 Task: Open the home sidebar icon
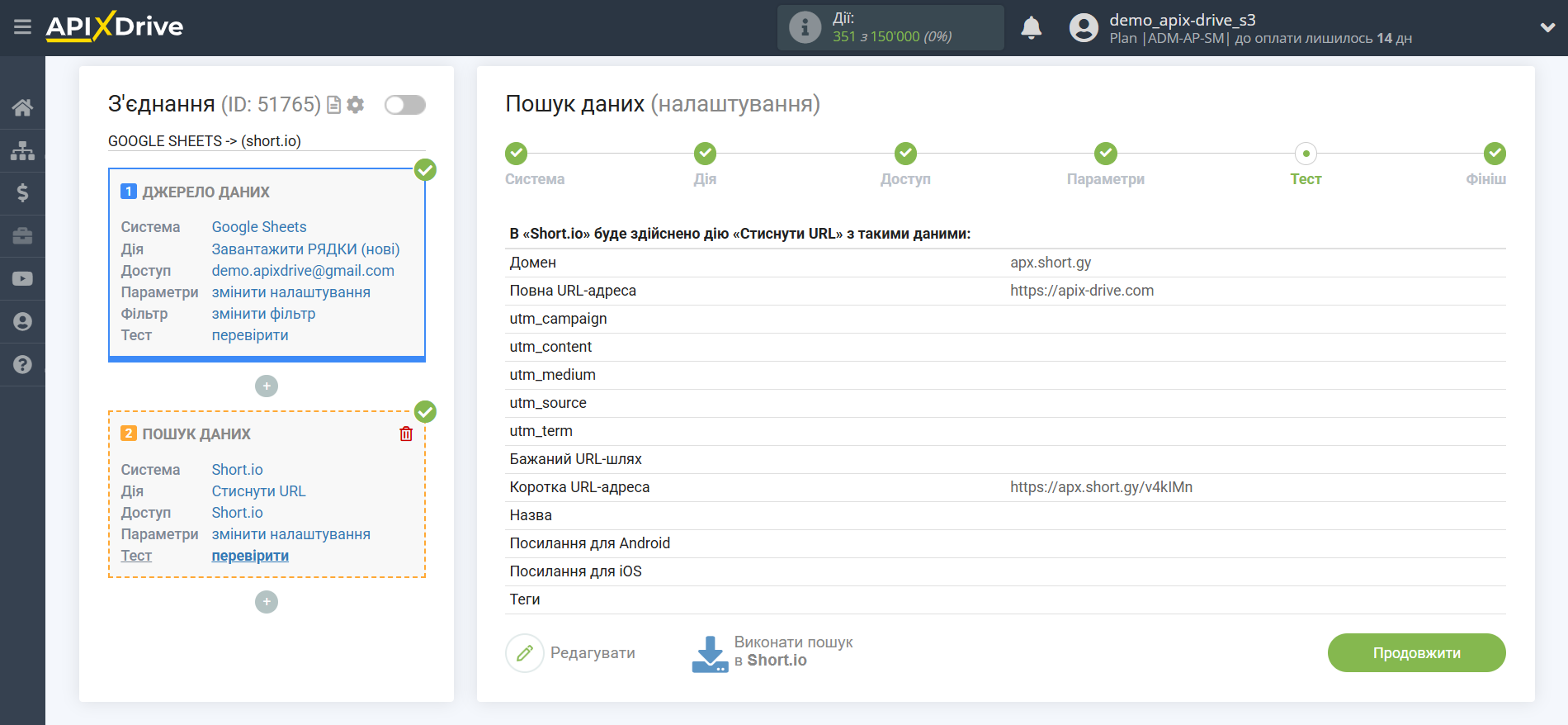tap(22, 107)
